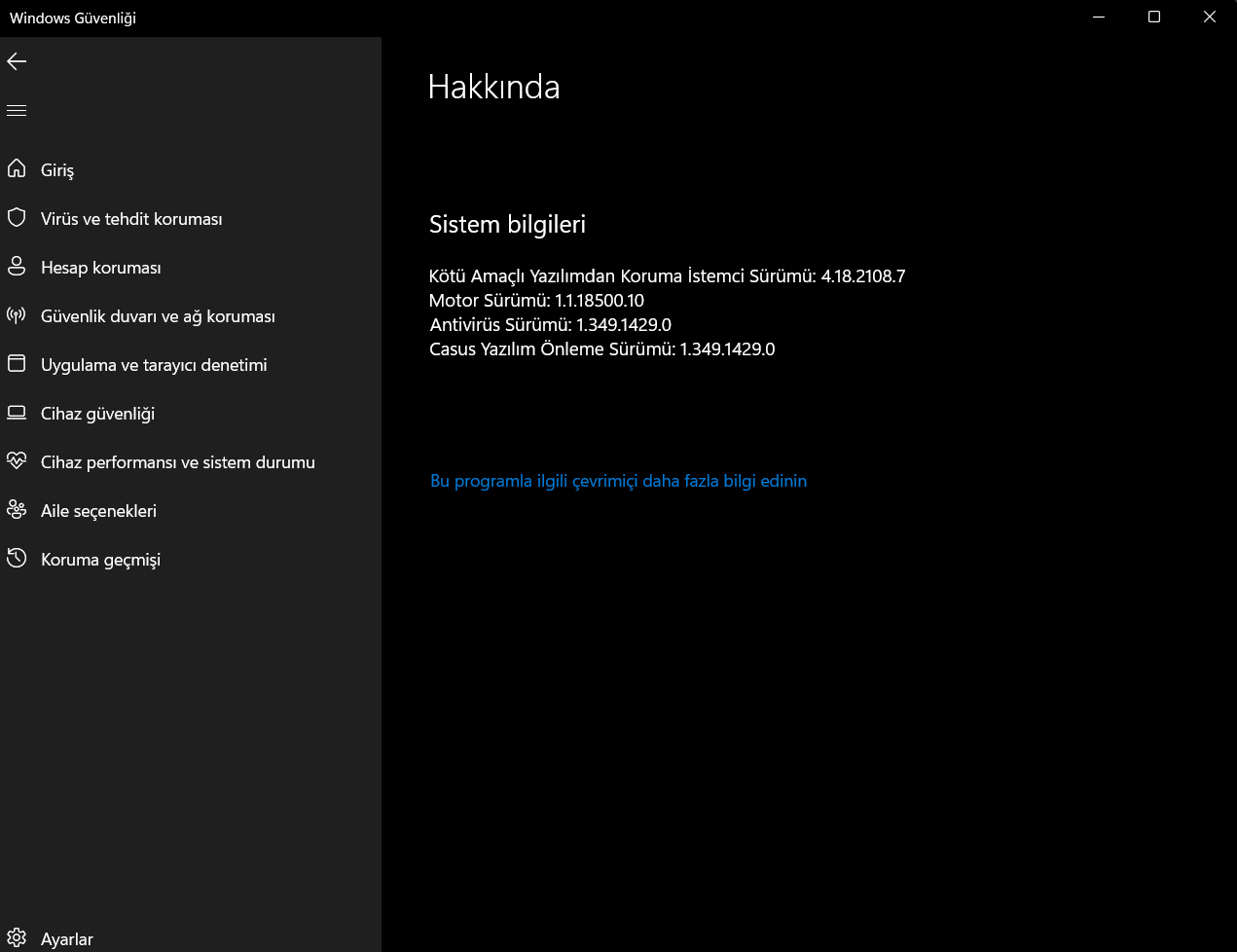The height and width of the screenshot is (952, 1237).
Task: Click the Casus Yazılım Önleme Sürümü line
Action: click(601, 349)
